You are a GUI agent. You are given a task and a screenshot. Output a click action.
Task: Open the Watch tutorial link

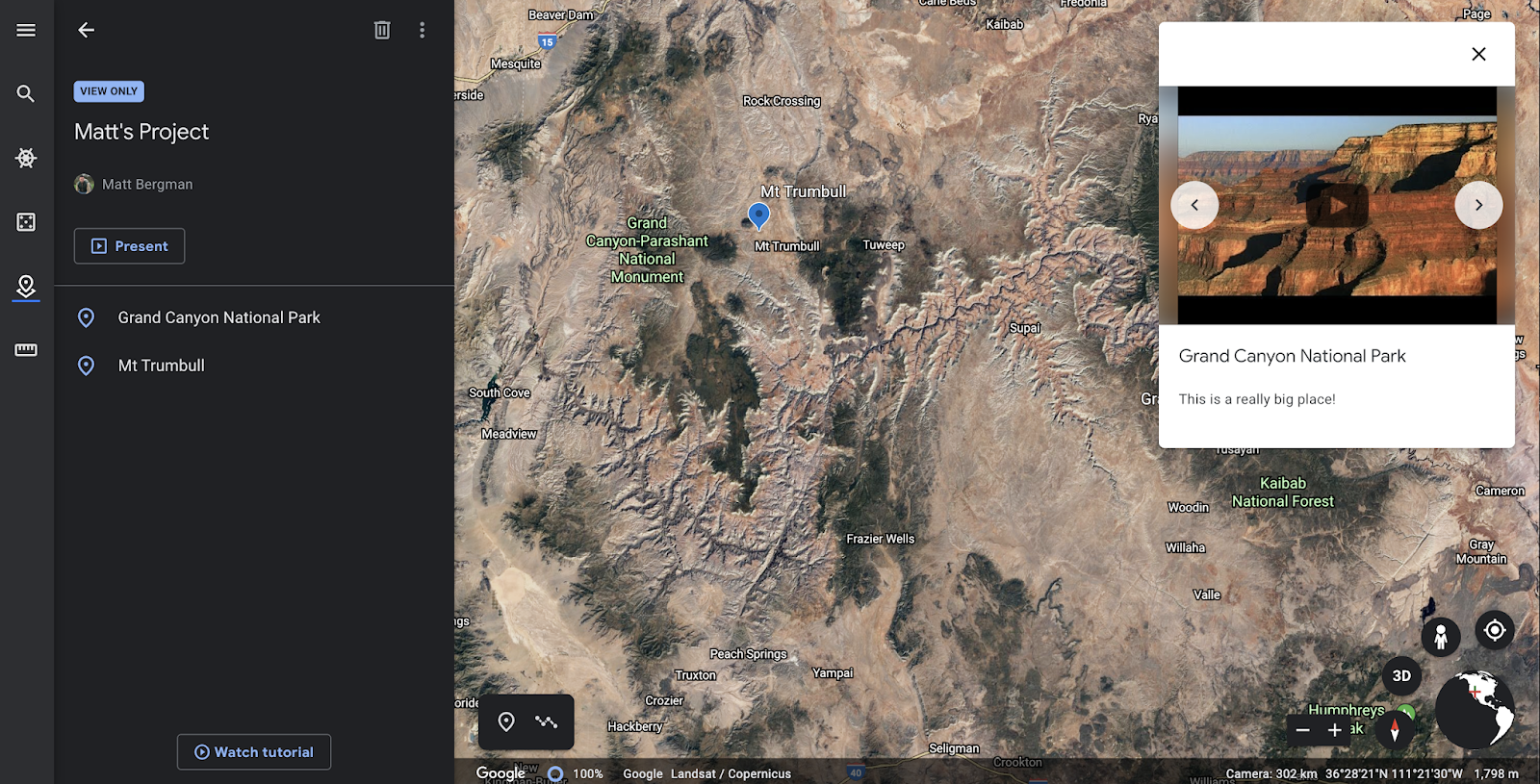point(254,752)
